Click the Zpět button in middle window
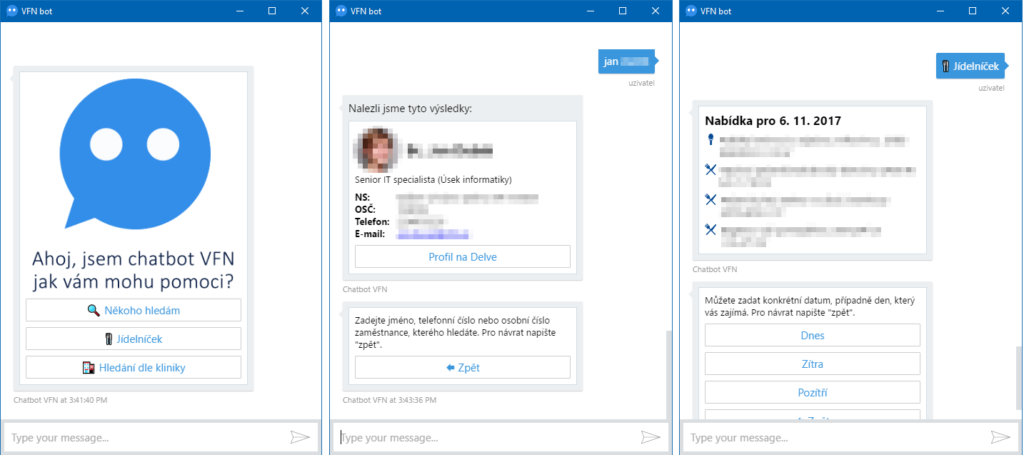 click(462, 368)
